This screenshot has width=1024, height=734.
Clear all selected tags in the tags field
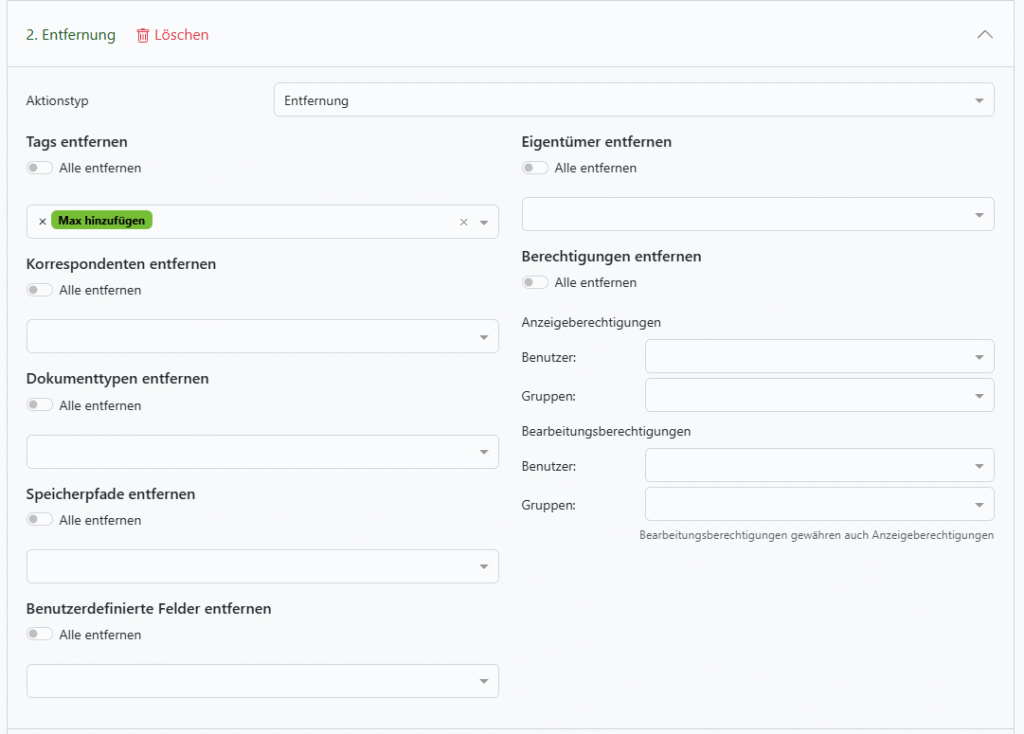463,222
